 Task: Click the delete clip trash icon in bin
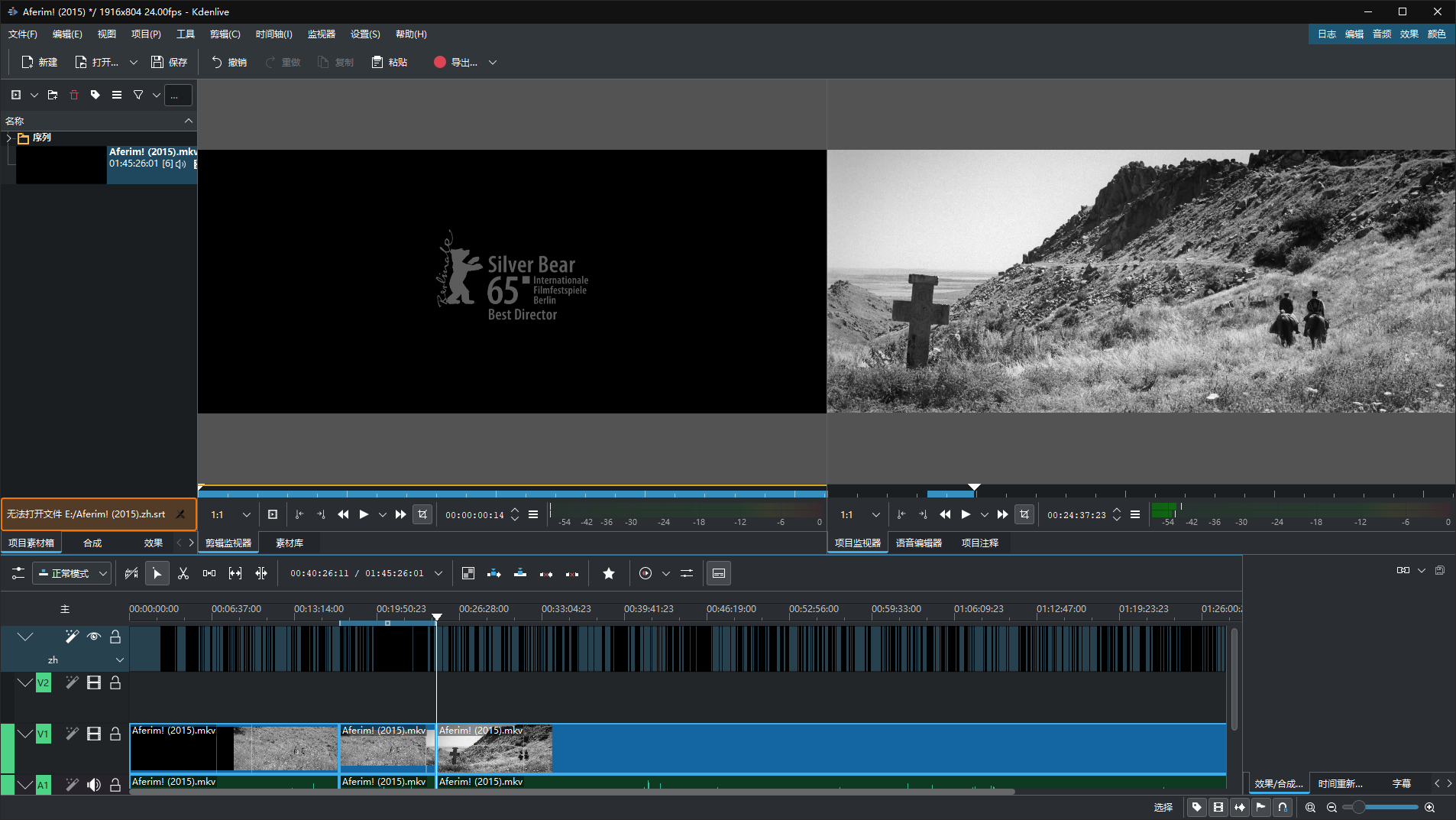(74, 95)
